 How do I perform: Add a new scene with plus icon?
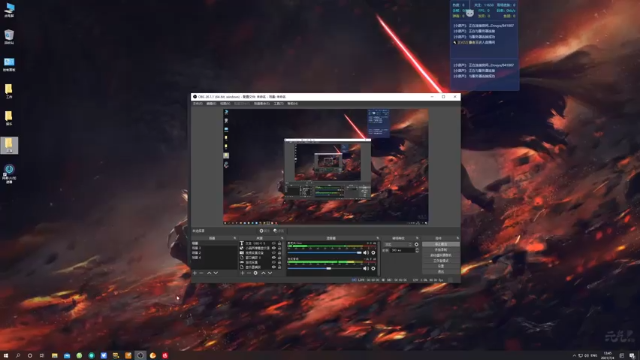pos(195,273)
